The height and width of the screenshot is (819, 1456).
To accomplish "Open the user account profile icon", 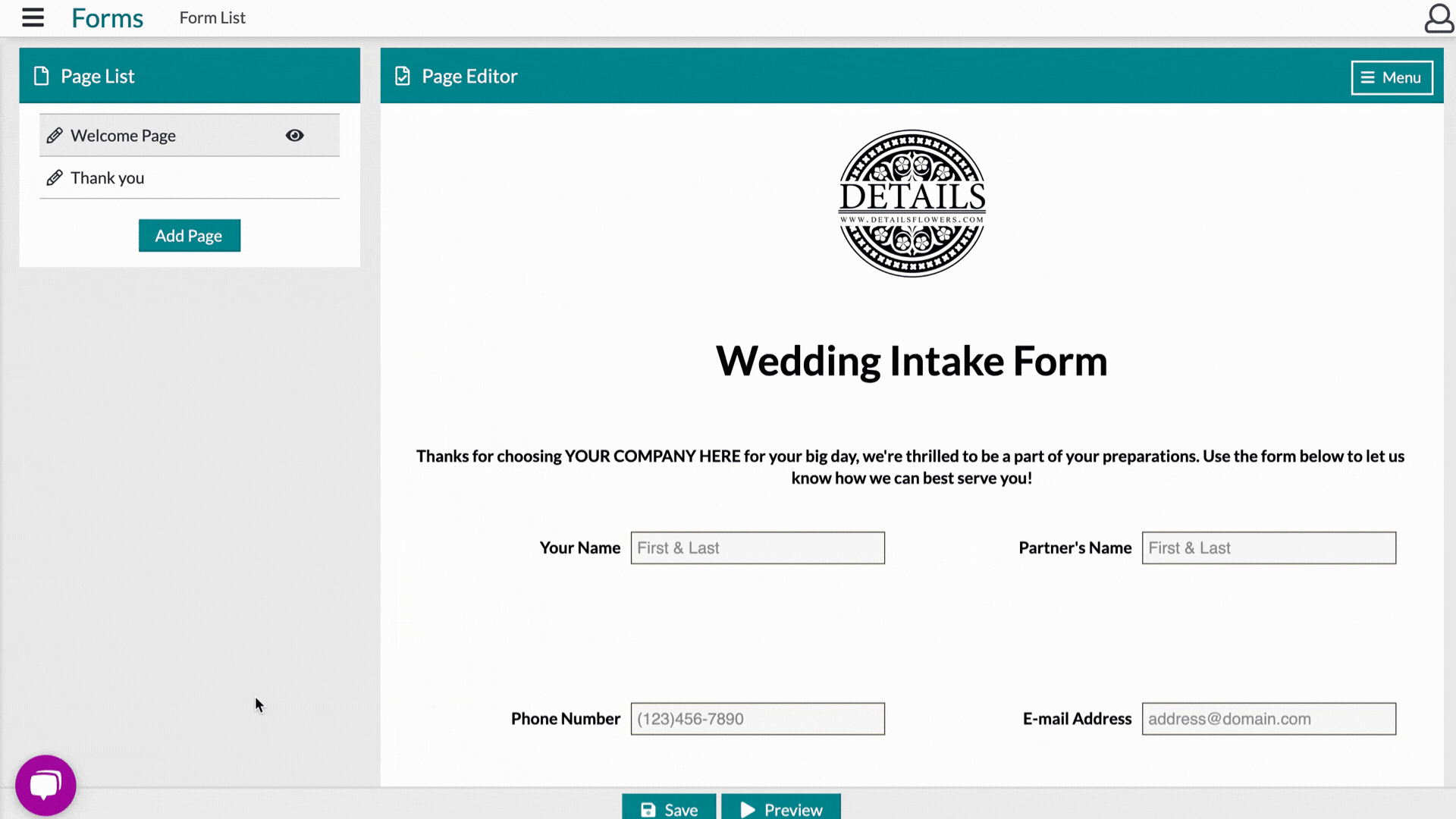I will tap(1439, 18).
